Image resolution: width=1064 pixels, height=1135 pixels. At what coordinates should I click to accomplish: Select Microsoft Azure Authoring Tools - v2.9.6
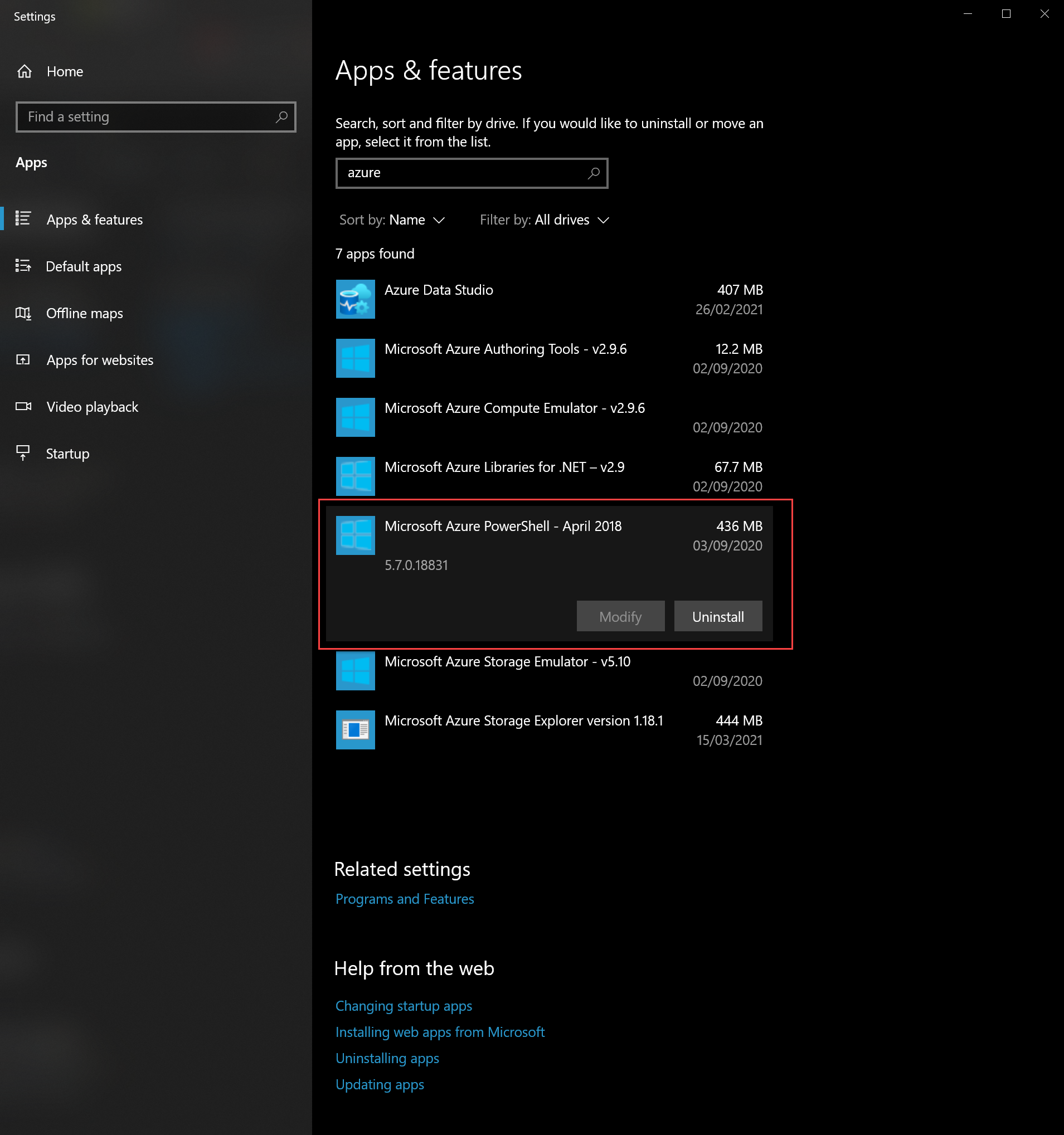tap(506, 349)
